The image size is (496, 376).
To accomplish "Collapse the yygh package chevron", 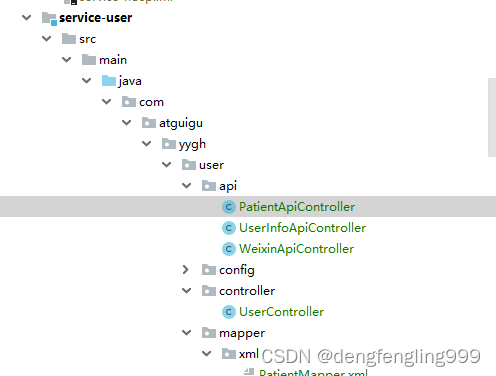I will pyautogui.click(x=147, y=144).
